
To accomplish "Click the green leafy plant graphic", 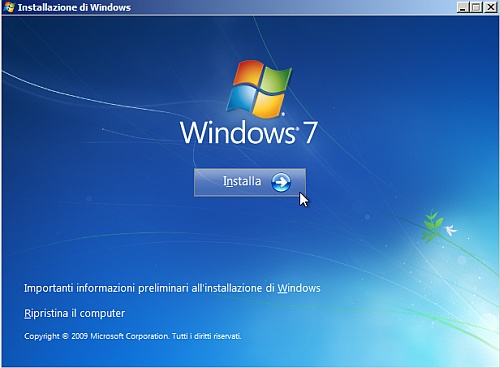I will coord(433,225).
